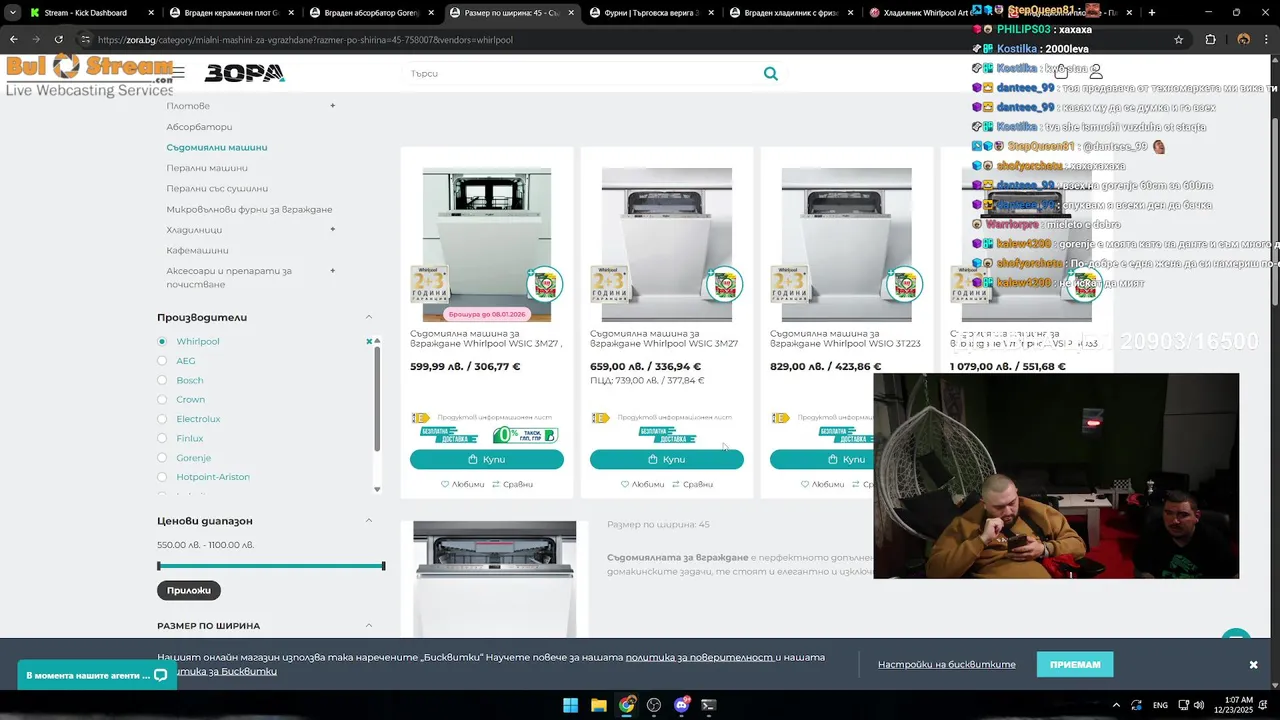This screenshot has height=720, width=1280.
Task: Open the WSIC 3M27 599,99 лв. product image
Action: tap(487, 243)
